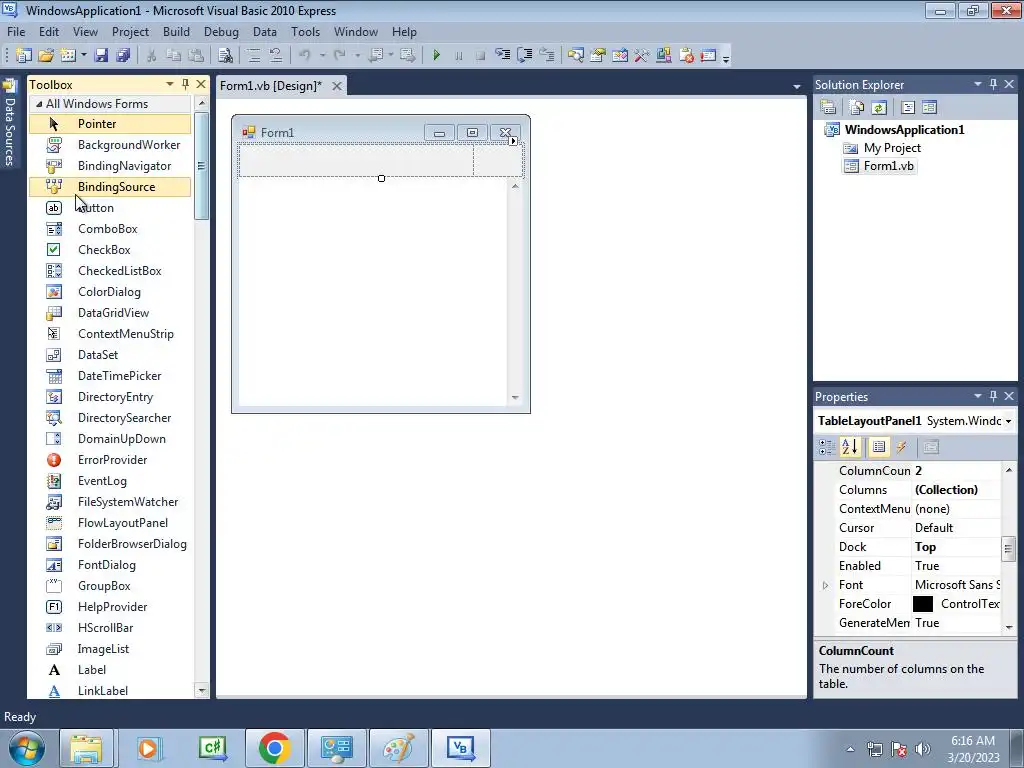
Task: Click the Windows Start button
Action: [26, 748]
